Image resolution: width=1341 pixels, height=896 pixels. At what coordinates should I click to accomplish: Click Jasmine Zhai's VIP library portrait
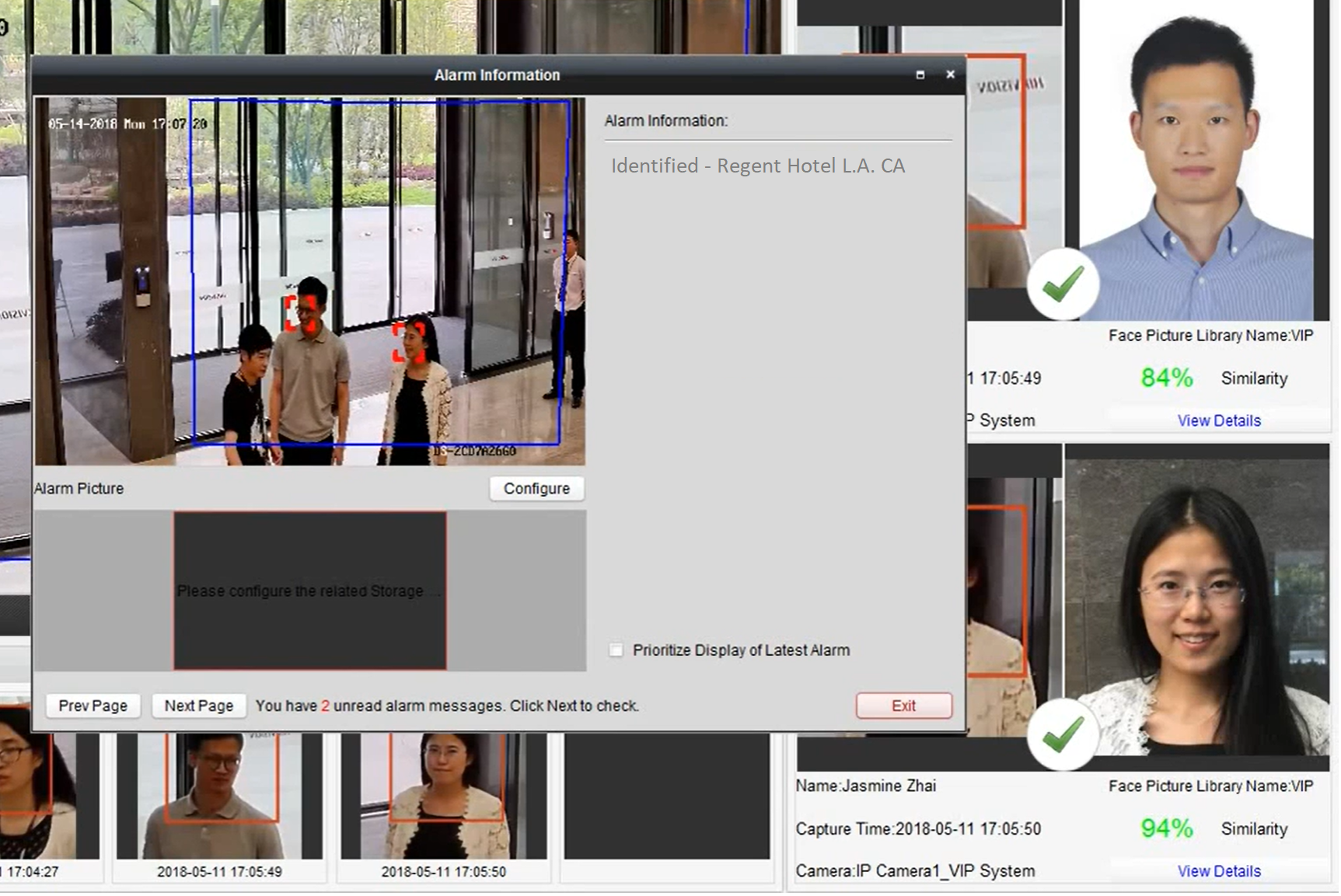1197,606
